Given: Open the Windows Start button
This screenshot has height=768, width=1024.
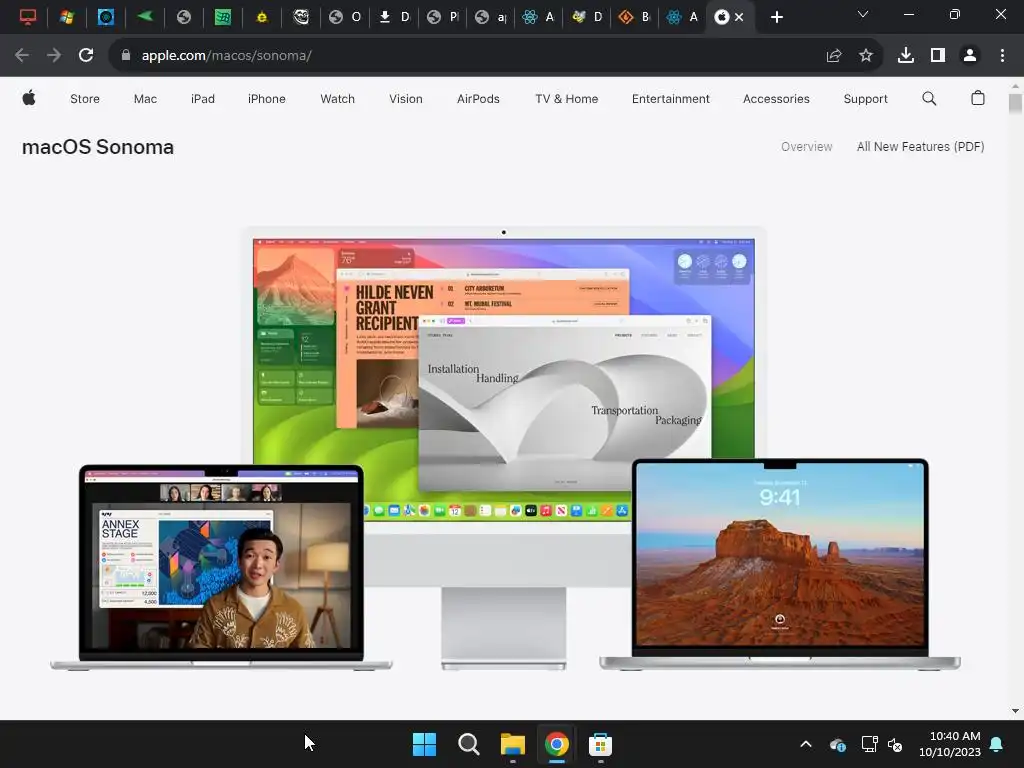Looking at the screenshot, I should 424,744.
